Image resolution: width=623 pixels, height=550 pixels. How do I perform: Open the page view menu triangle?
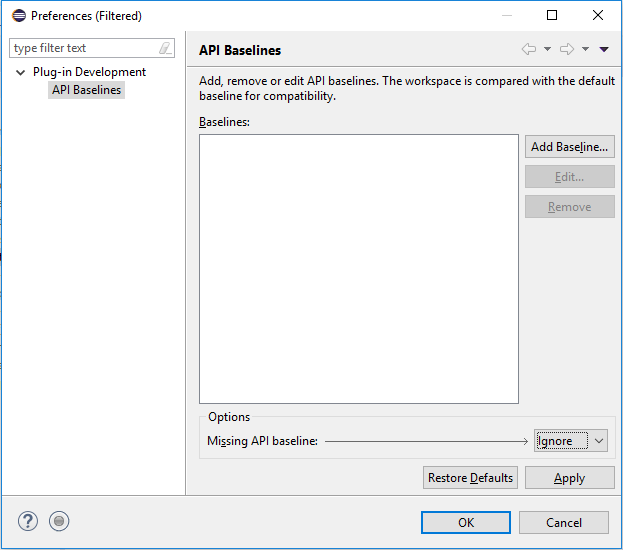(604, 49)
